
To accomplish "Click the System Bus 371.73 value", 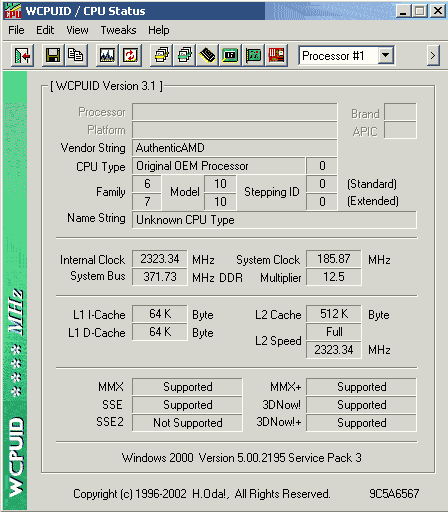I will (x=160, y=277).
